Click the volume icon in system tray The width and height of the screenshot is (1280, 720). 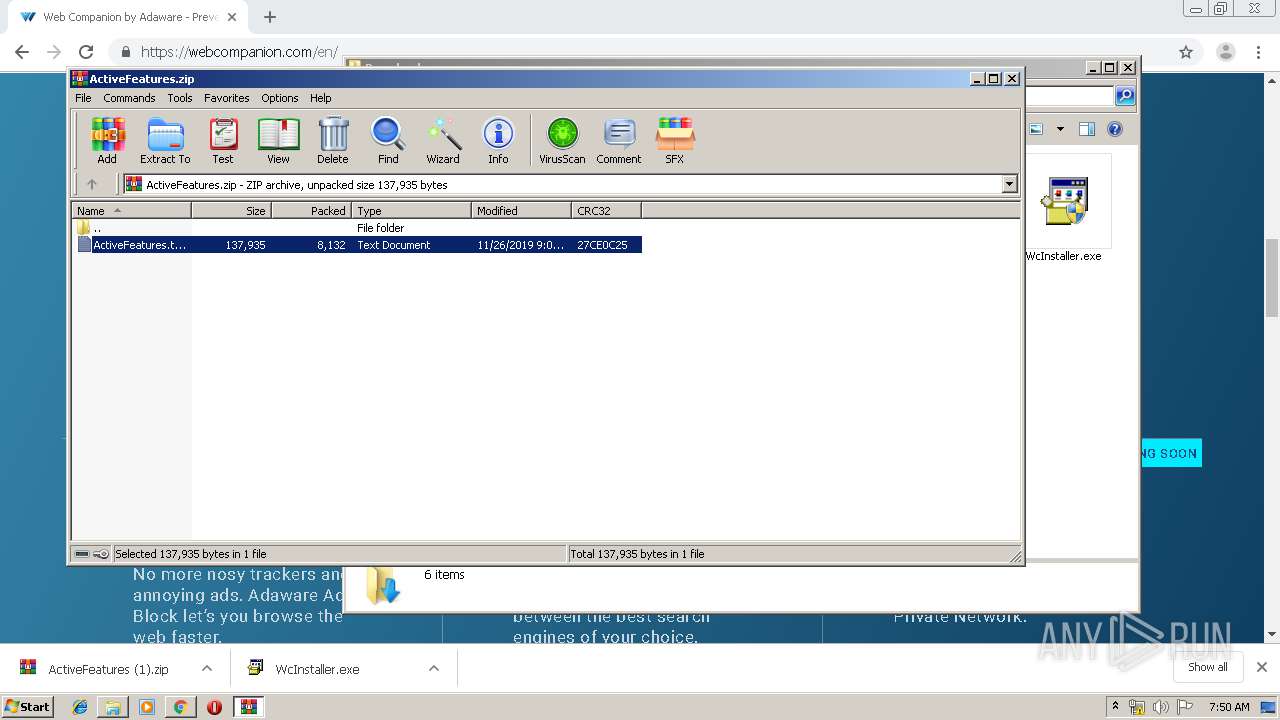[1160, 707]
